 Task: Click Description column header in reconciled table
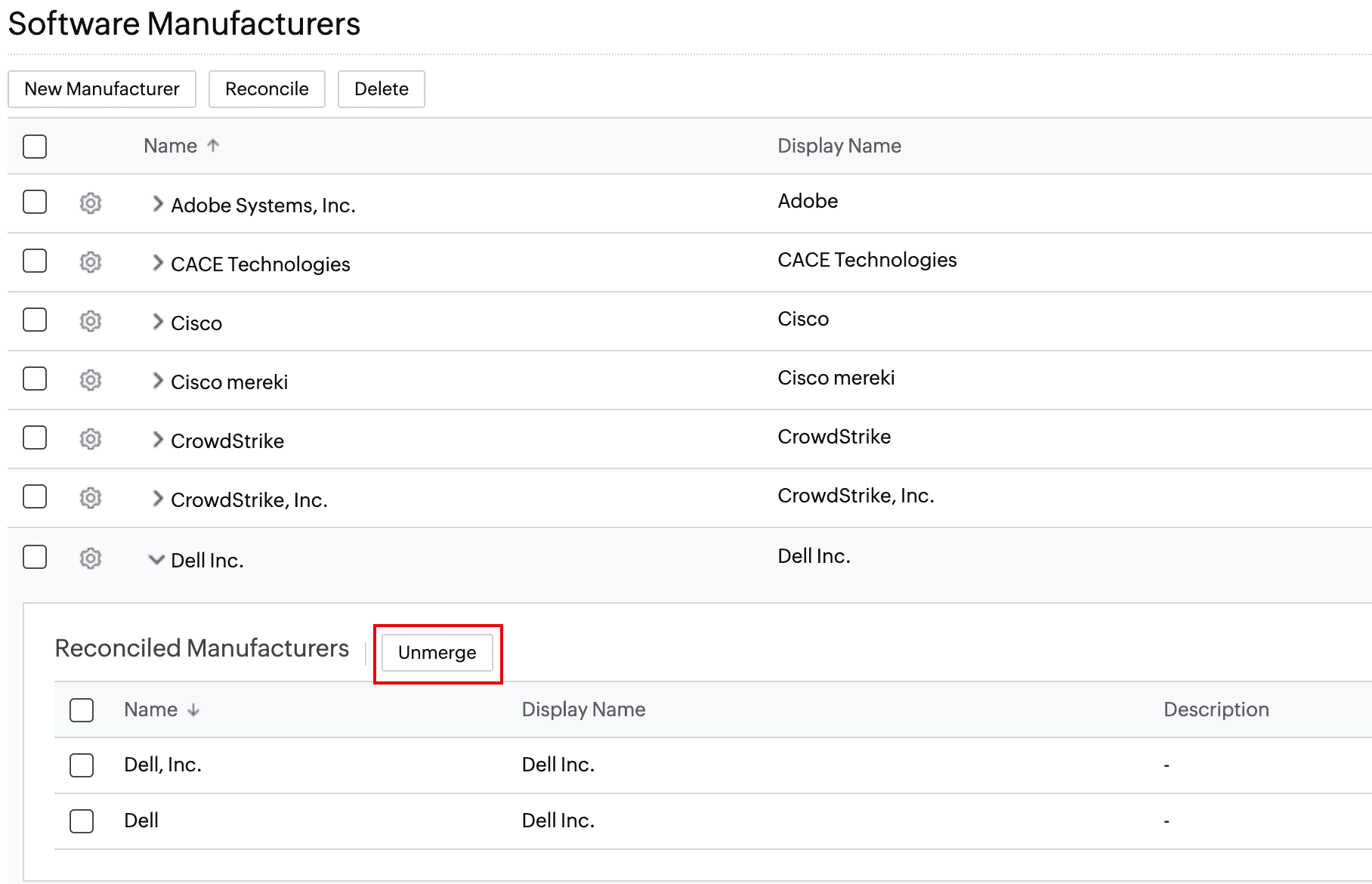(1216, 709)
